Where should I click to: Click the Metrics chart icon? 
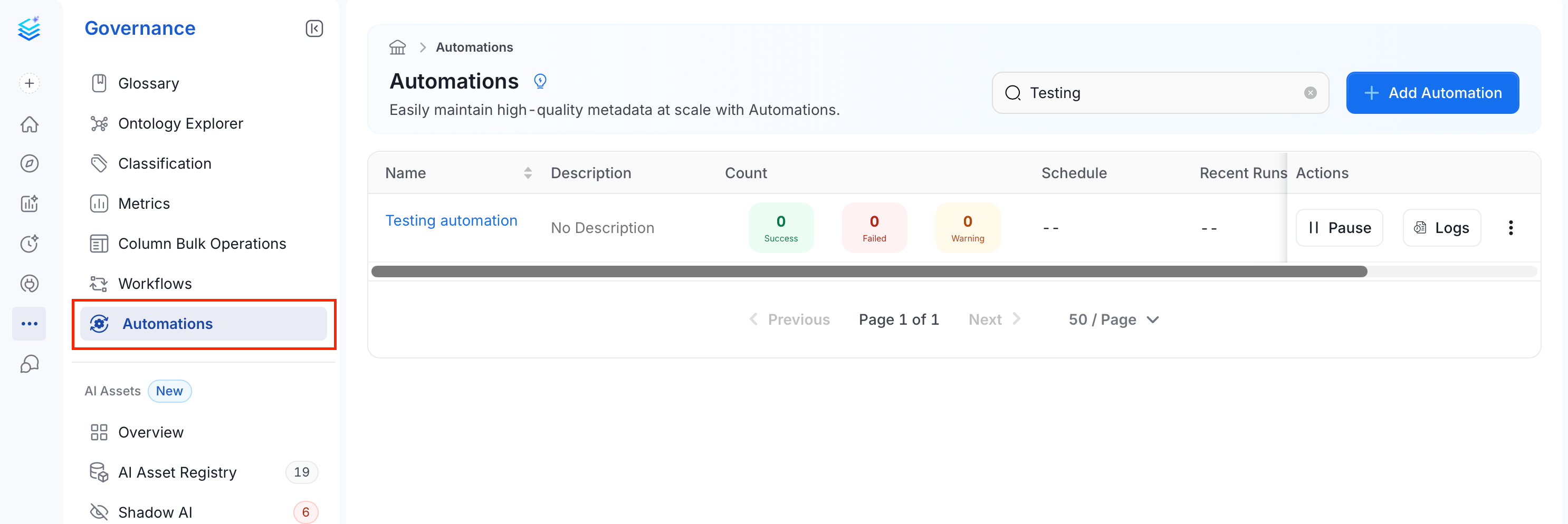point(99,203)
